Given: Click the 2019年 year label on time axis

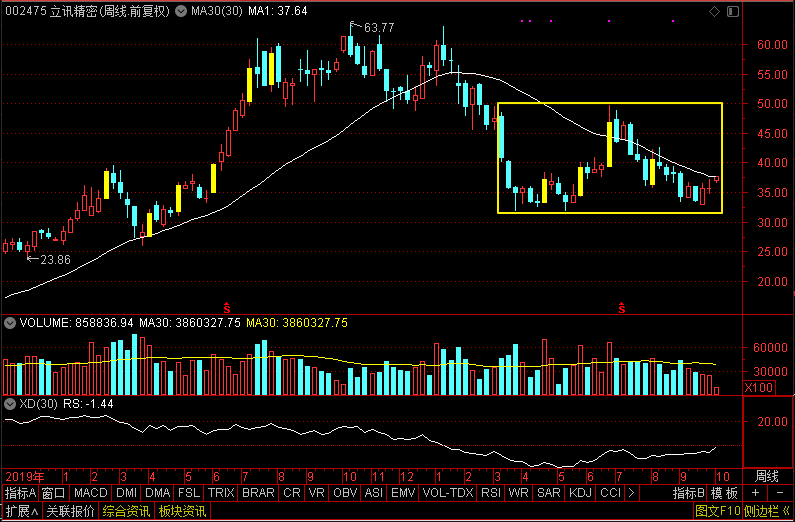Looking at the screenshot, I should pyautogui.click(x=25, y=477).
